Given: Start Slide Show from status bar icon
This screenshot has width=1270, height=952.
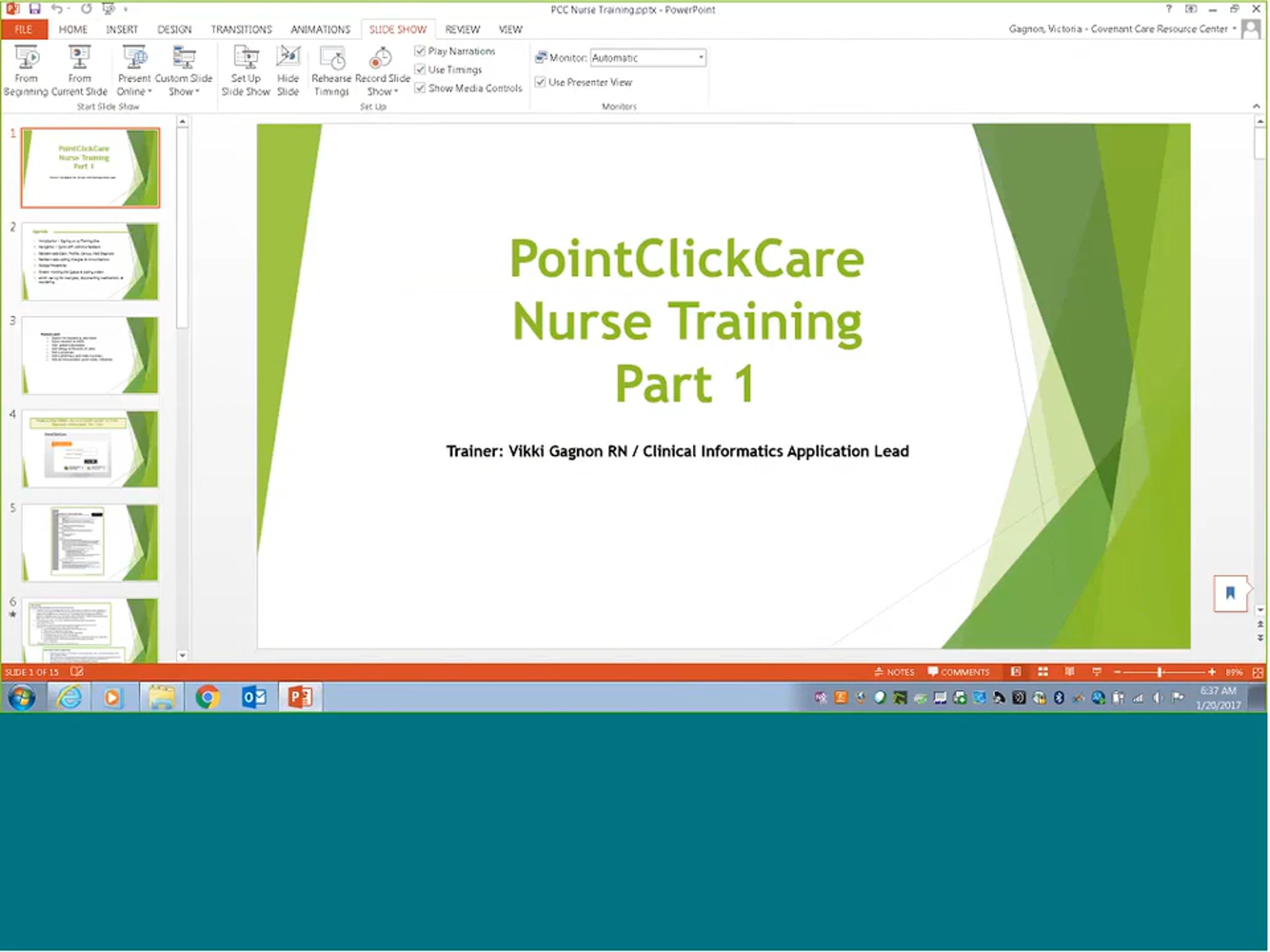Looking at the screenshot, I should pos(1096,672).
